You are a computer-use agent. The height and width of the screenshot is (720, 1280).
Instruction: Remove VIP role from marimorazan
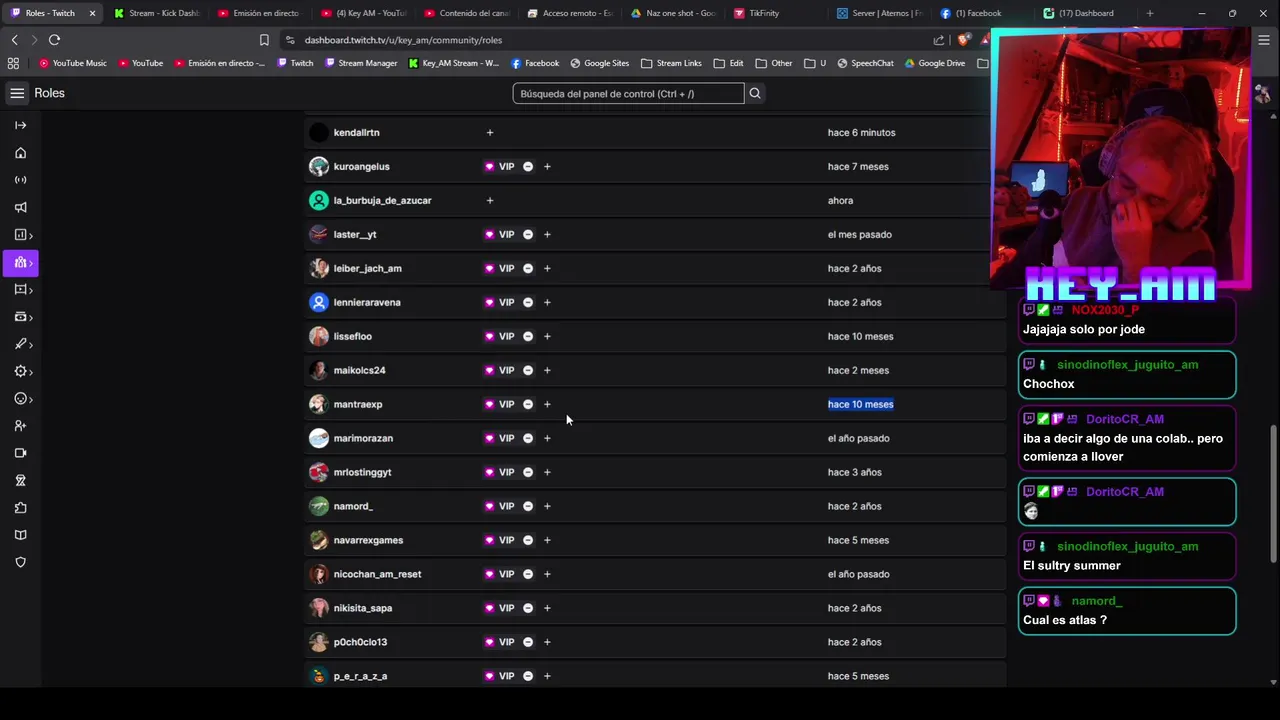(x=528, y=438)
